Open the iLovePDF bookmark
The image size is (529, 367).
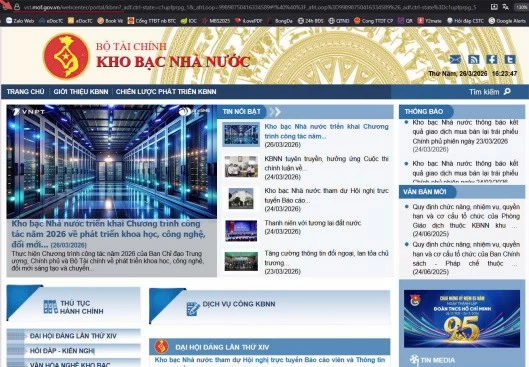click(x=249, y=21)
